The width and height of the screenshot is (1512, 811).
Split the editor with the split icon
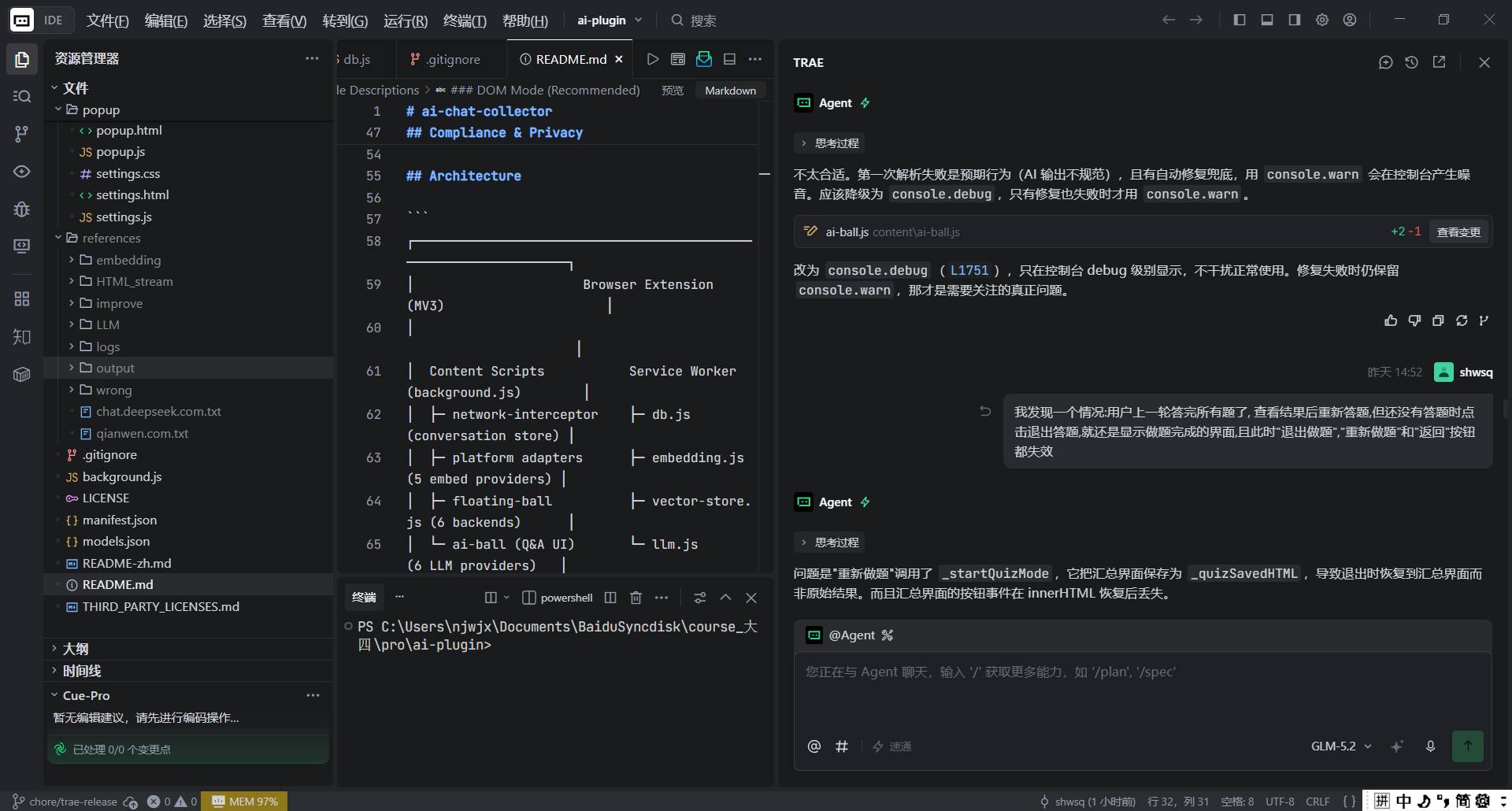(x=730, y=59)
